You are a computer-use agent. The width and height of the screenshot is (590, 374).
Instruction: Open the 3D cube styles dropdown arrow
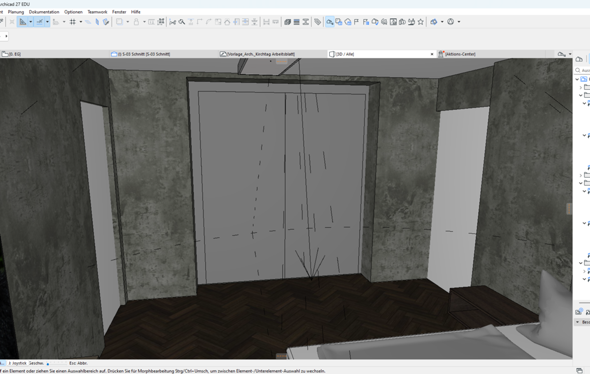point(442,22)
